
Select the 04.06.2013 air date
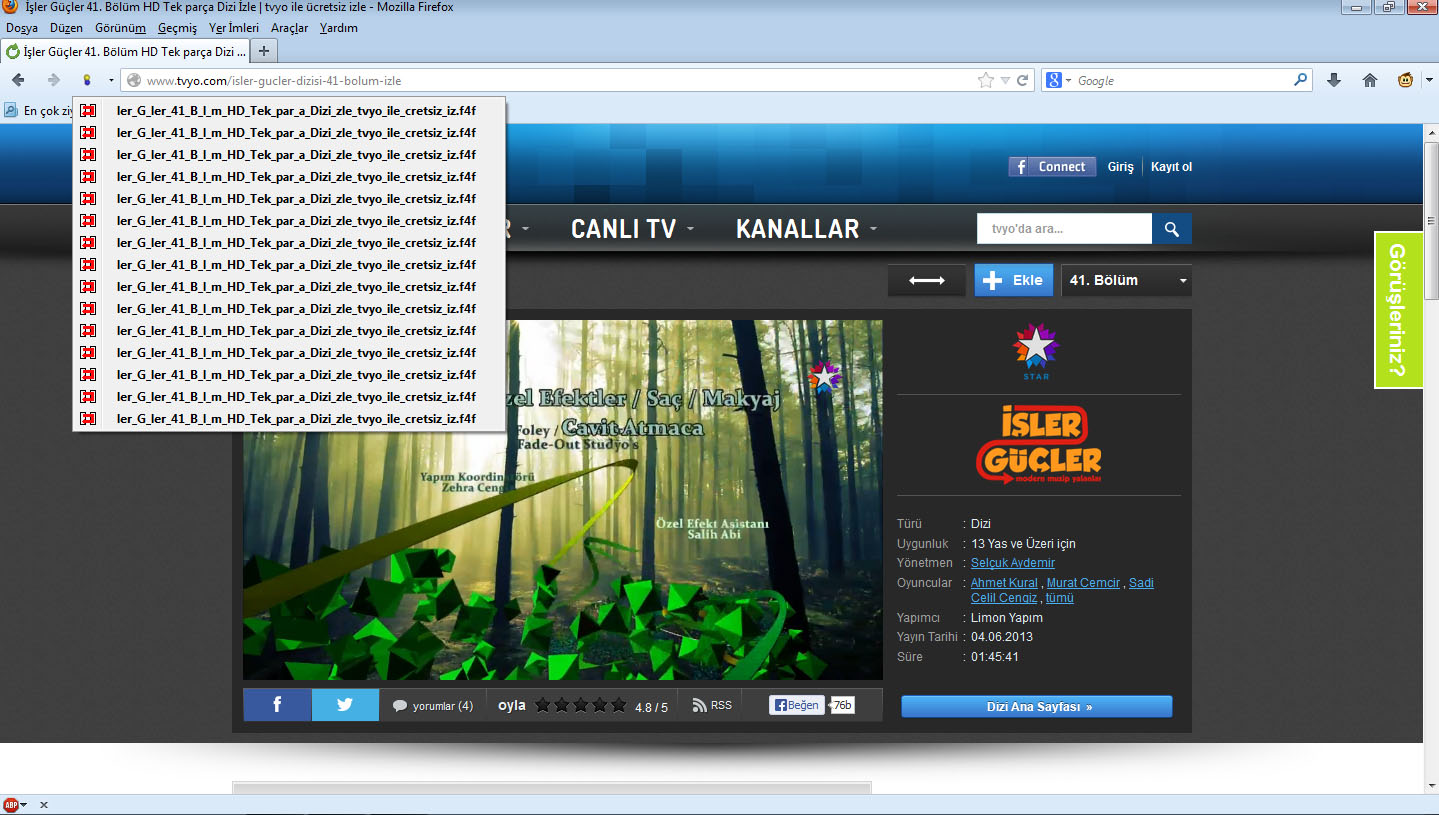(1002, 637)
